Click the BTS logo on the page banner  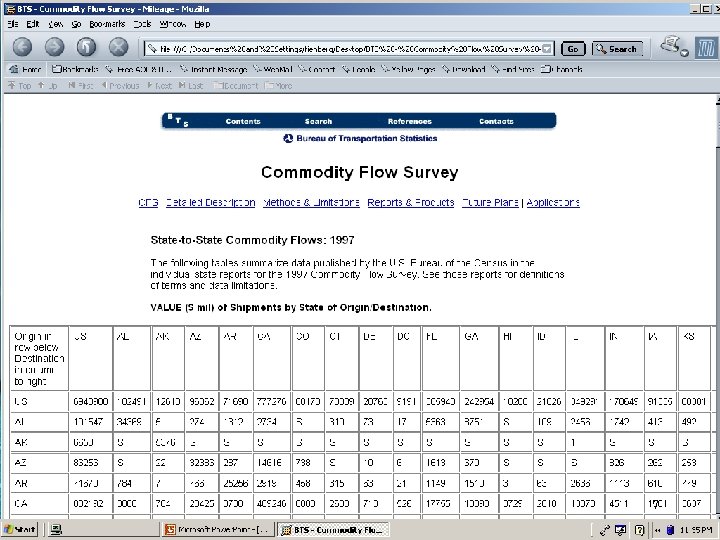click(x=178, y=120)
